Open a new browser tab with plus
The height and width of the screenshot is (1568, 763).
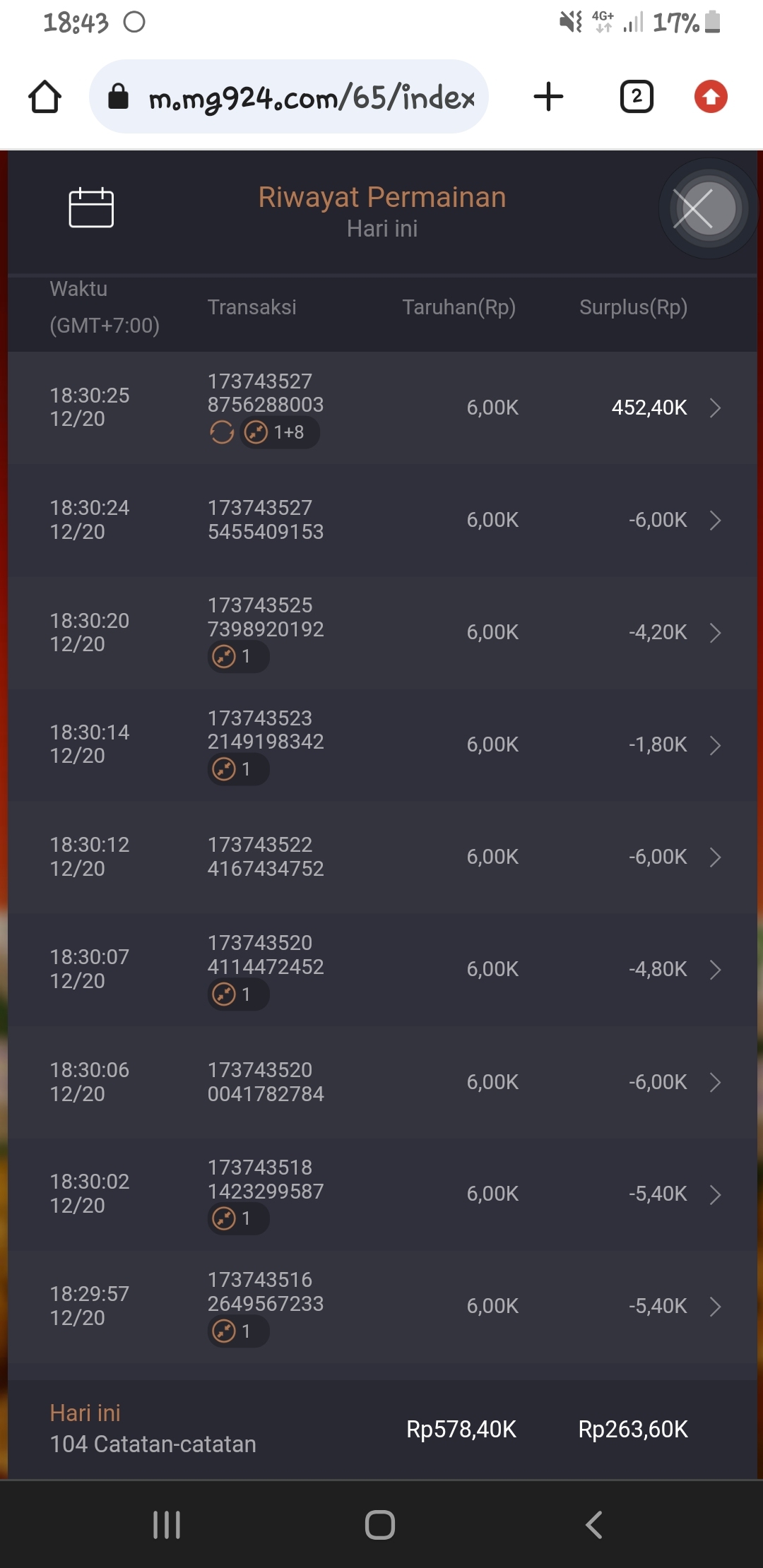[548, 97]
